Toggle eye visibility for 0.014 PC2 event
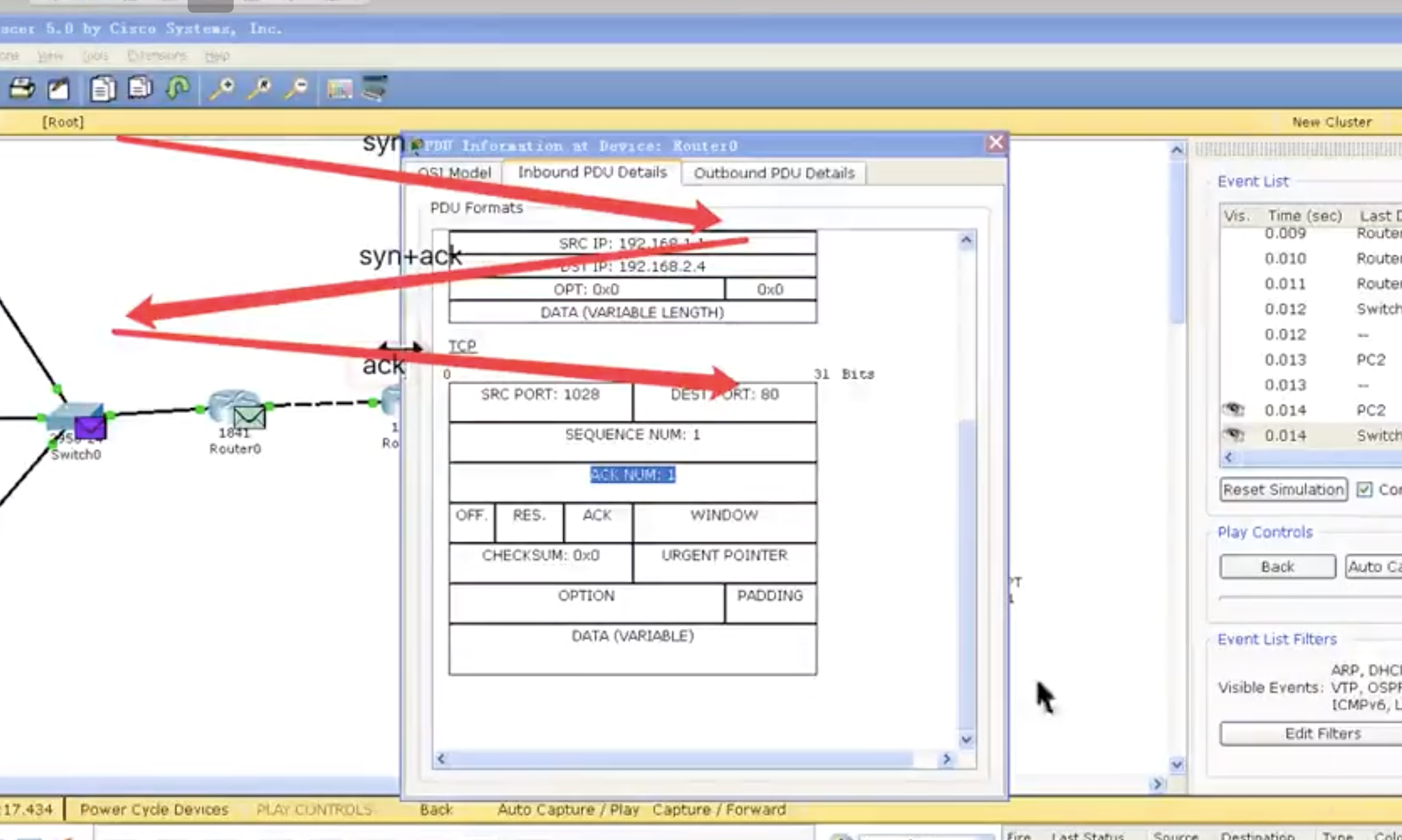 1233,410
